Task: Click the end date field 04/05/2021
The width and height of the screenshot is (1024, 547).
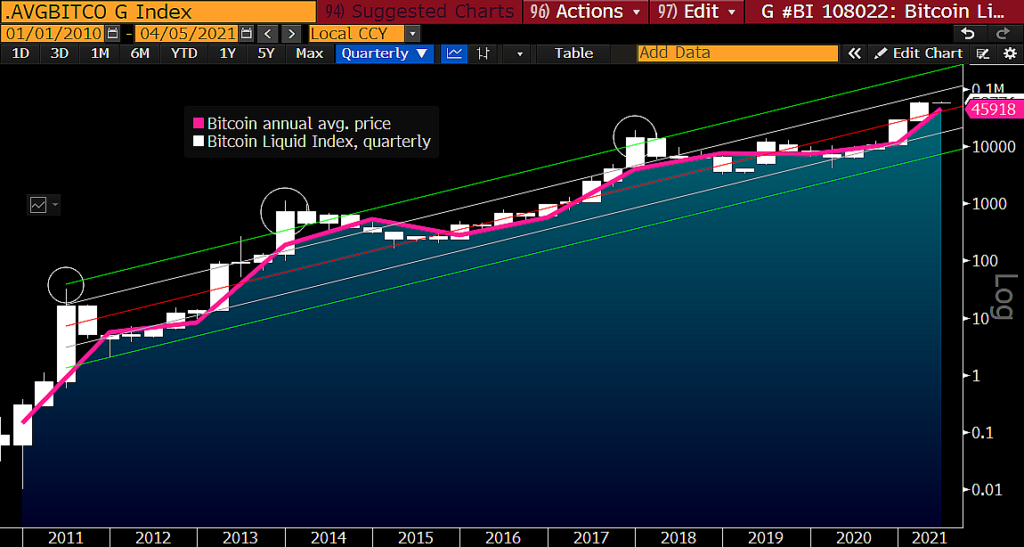Action: click(x=185, y=34)
